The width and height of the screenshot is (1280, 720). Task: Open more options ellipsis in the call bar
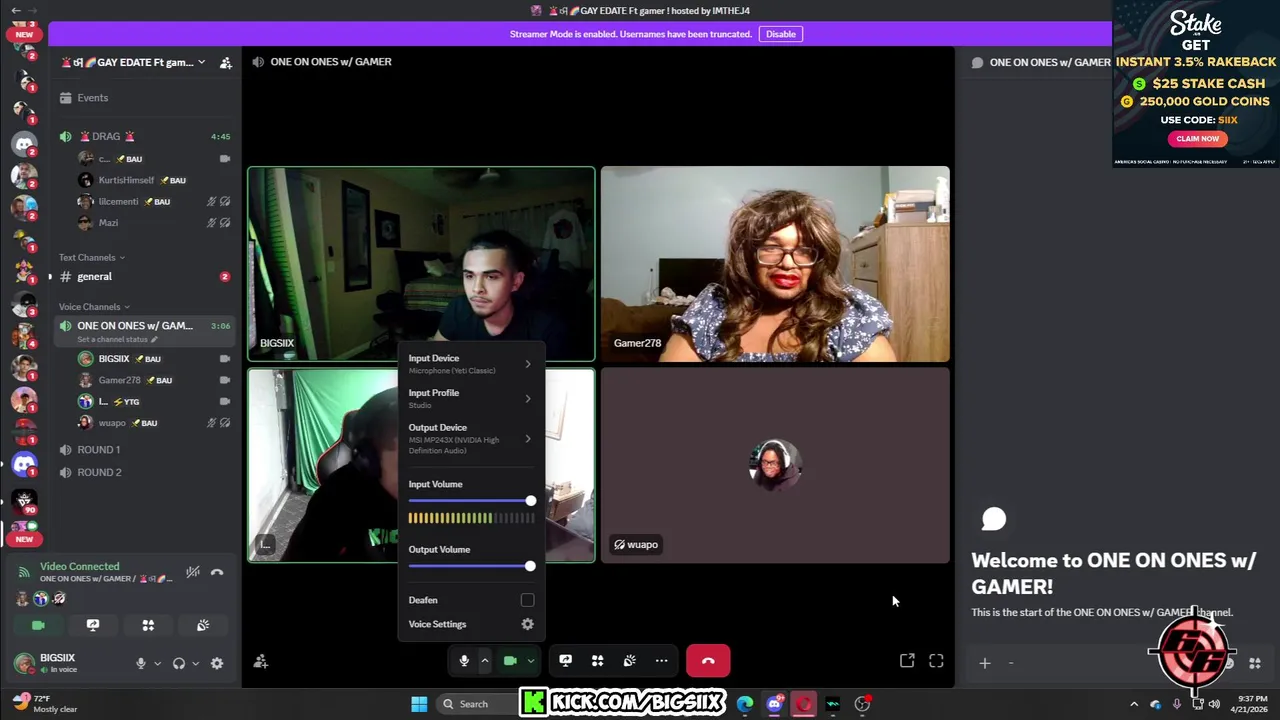coord(661,661)
